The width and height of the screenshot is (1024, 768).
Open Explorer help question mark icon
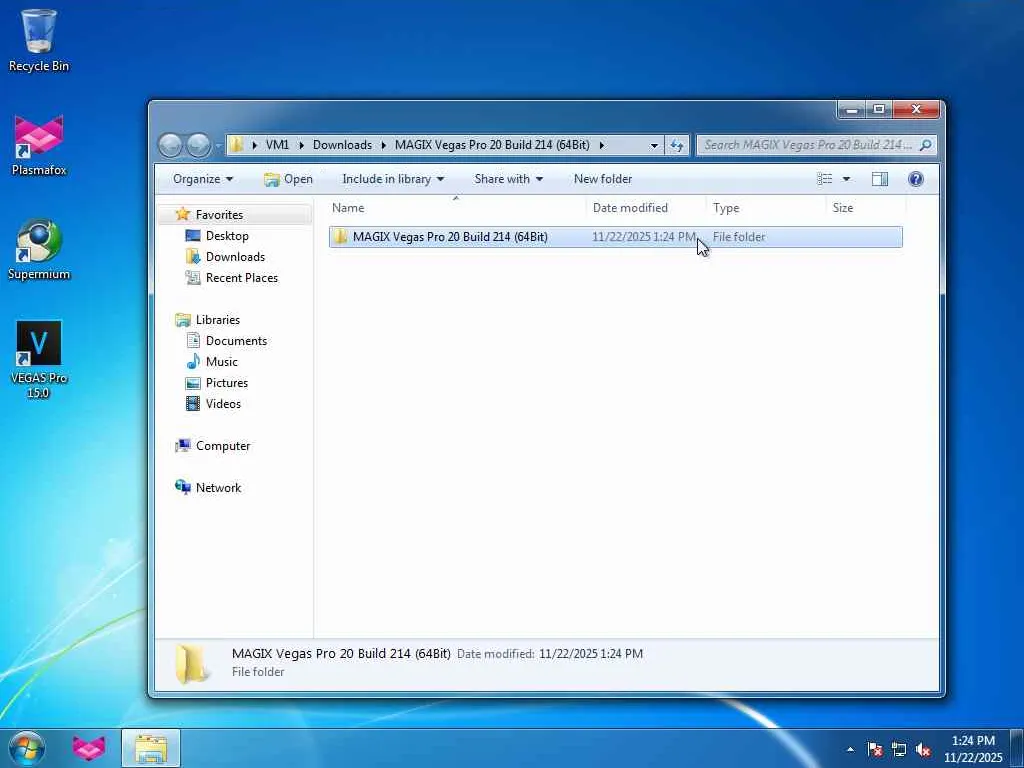click(916, 179)
